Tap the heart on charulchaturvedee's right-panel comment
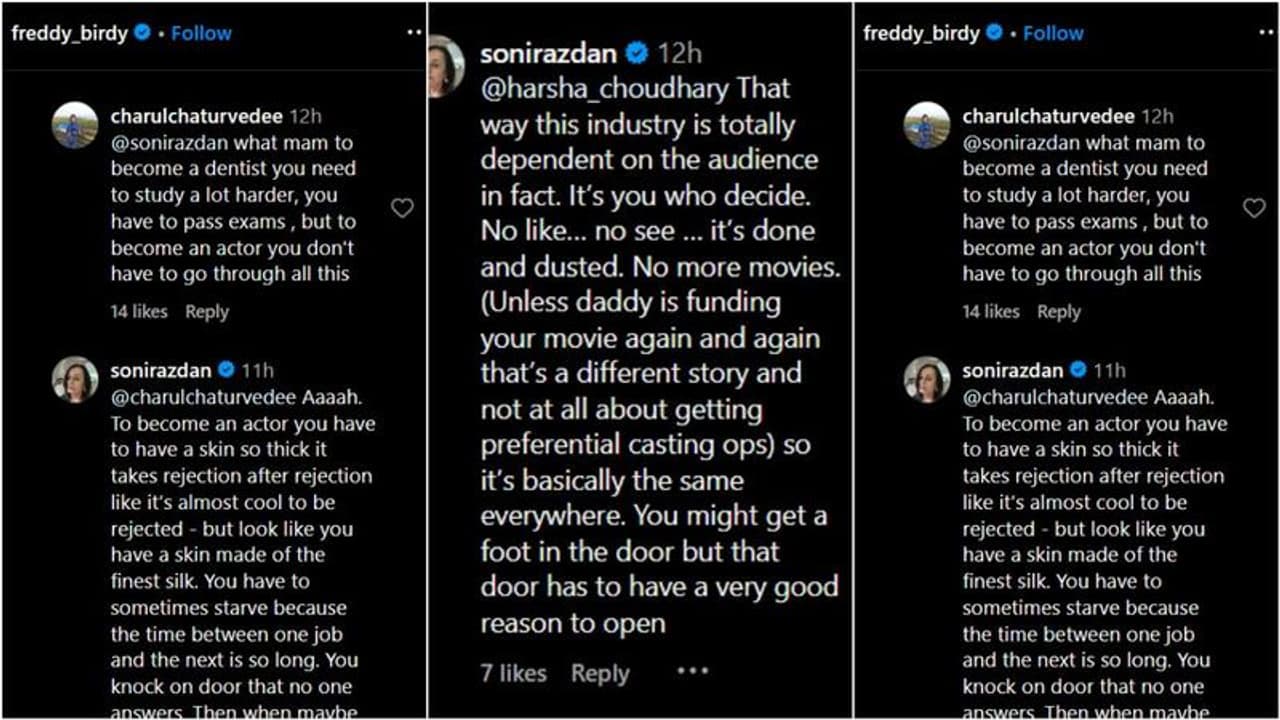The image size is (1280, 720). pos(1254,208)
